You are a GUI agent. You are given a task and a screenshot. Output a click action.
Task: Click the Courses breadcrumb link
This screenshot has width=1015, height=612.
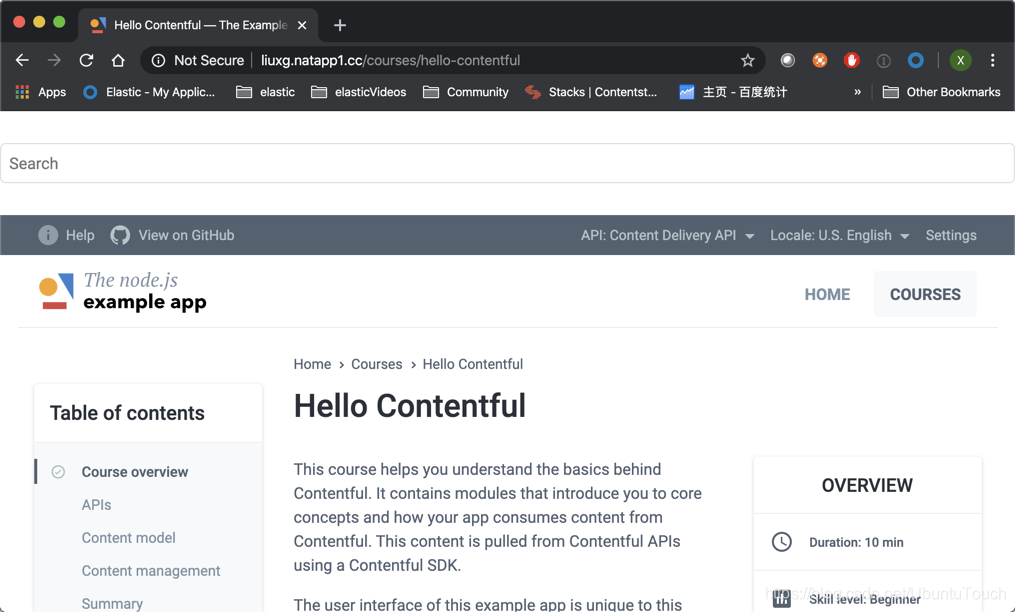click(x=377, y=364)
